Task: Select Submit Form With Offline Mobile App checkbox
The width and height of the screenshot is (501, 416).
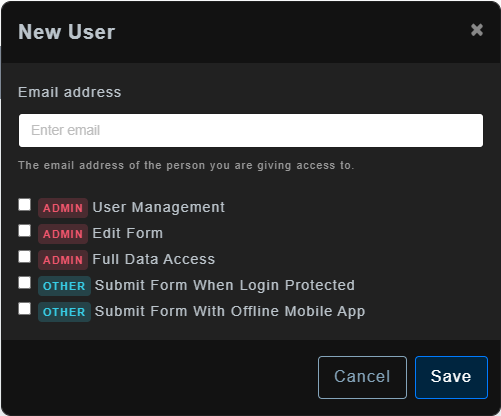Action: coord(25,309)
